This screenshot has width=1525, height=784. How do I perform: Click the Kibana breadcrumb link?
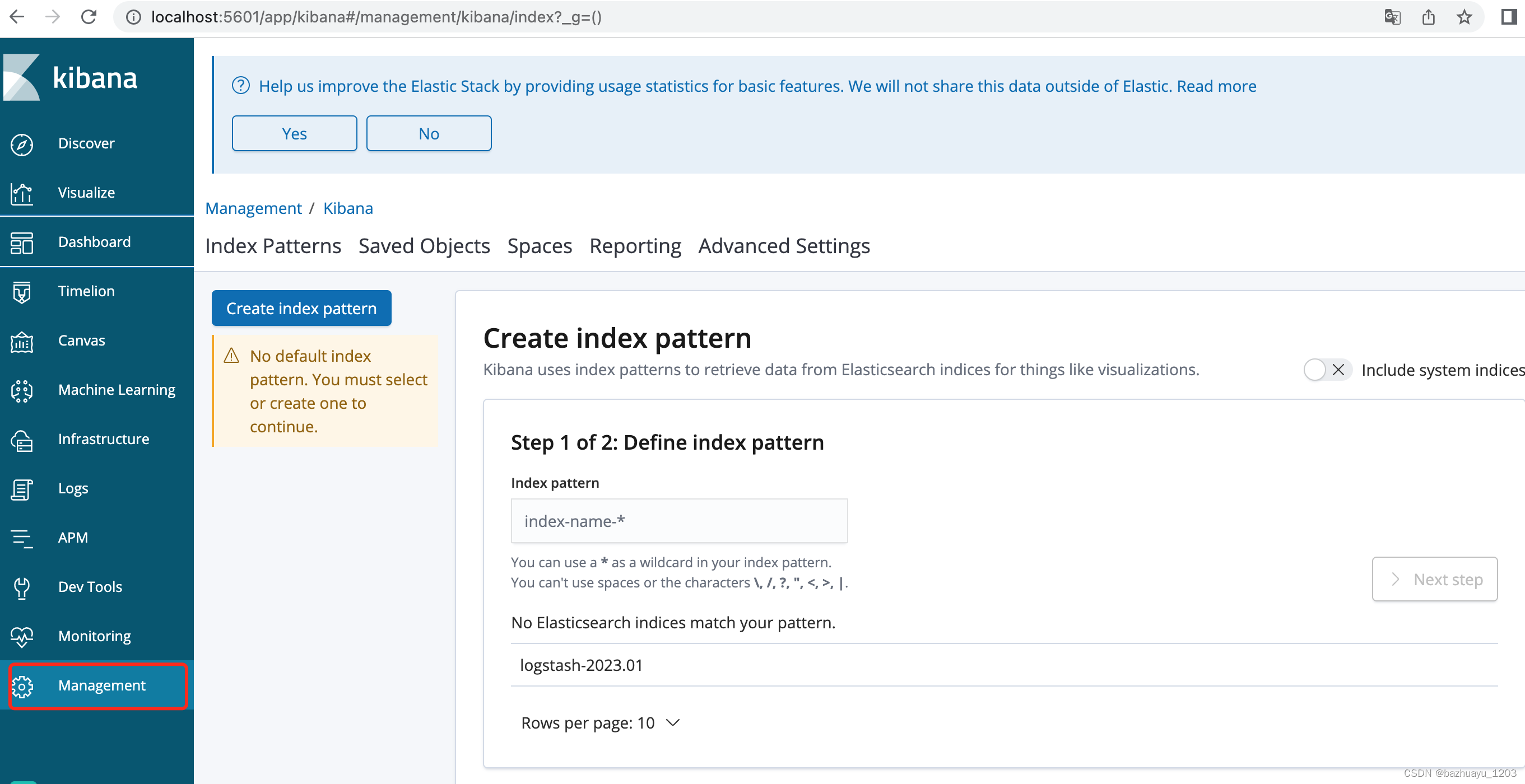tap(348, 208)
